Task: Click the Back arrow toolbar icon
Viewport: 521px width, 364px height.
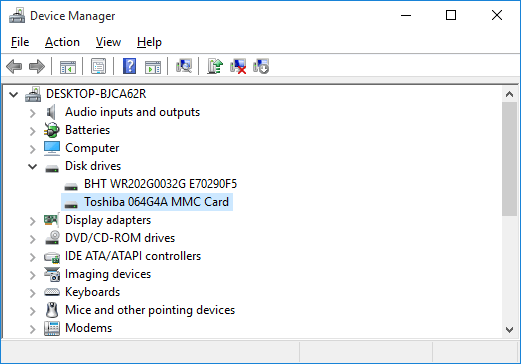Action: 14,66
